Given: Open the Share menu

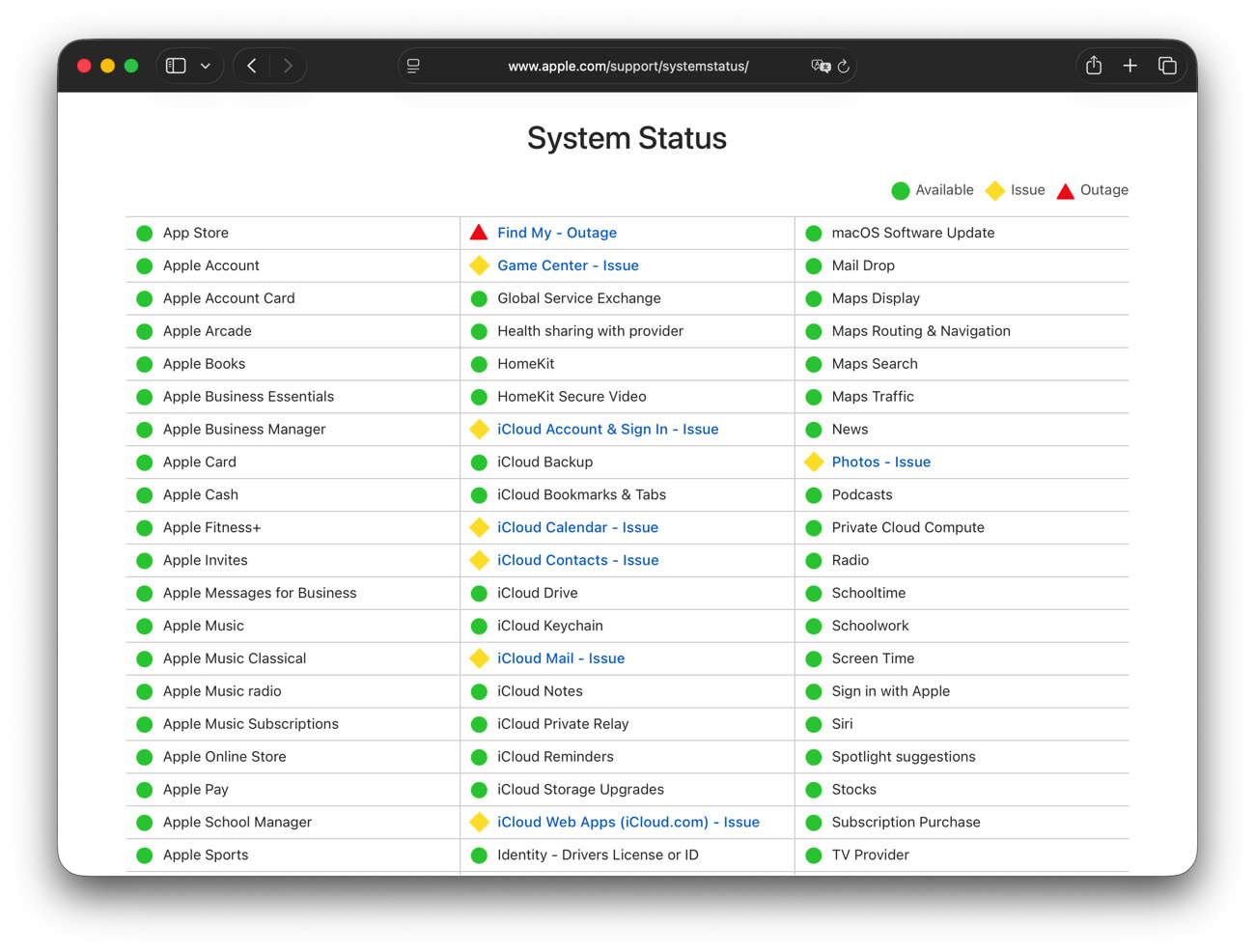Looking at the screenshot, I should click(x=1094, y=66).
